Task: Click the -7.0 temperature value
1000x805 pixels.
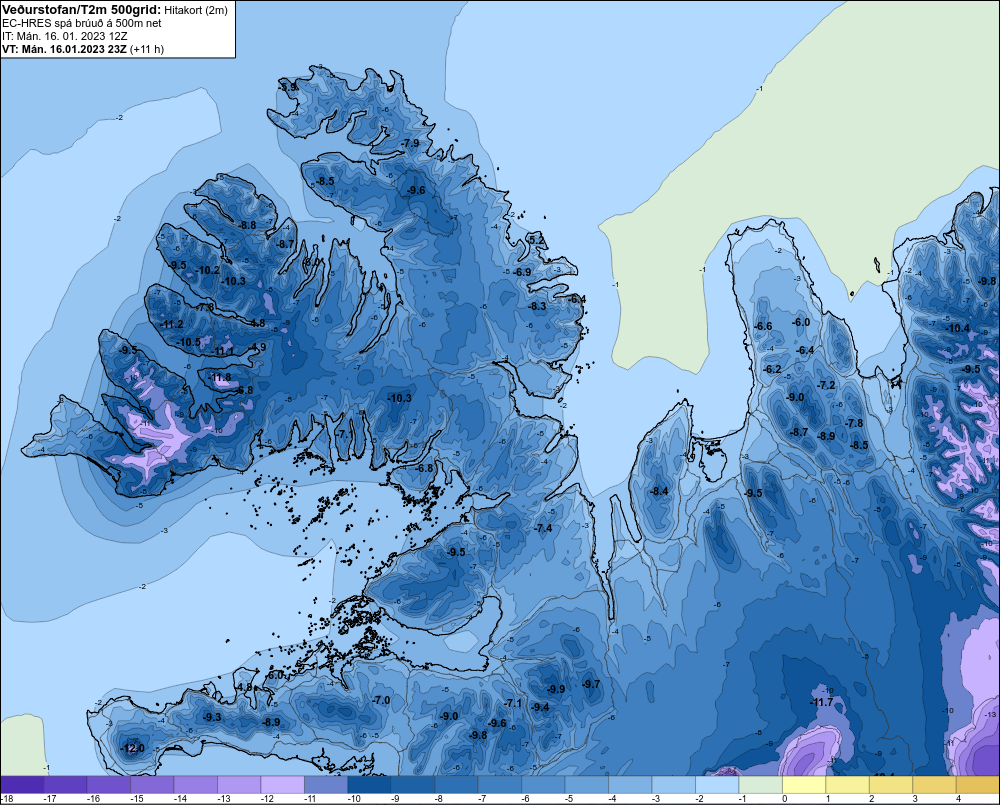Action: 381,700
